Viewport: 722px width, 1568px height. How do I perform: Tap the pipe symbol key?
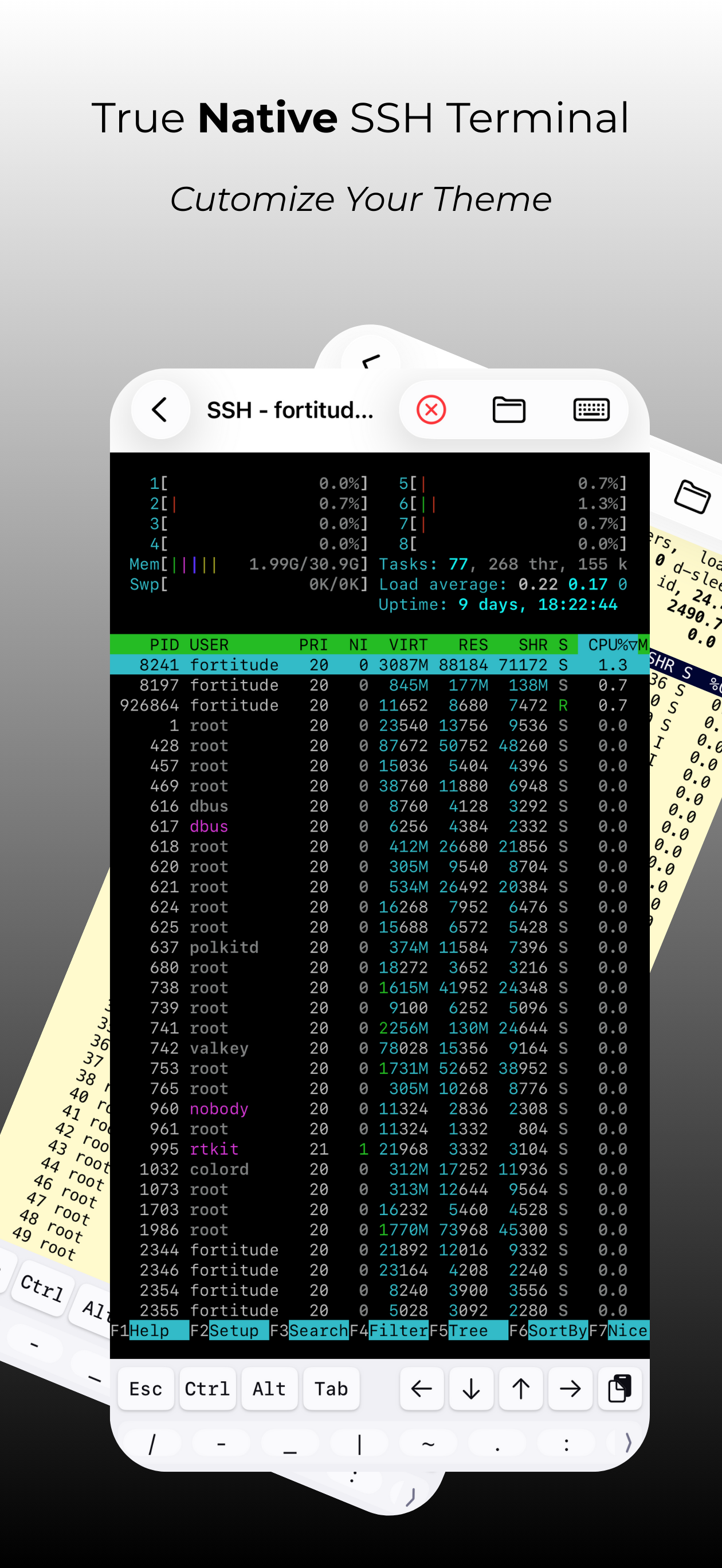click(359, 1443)
